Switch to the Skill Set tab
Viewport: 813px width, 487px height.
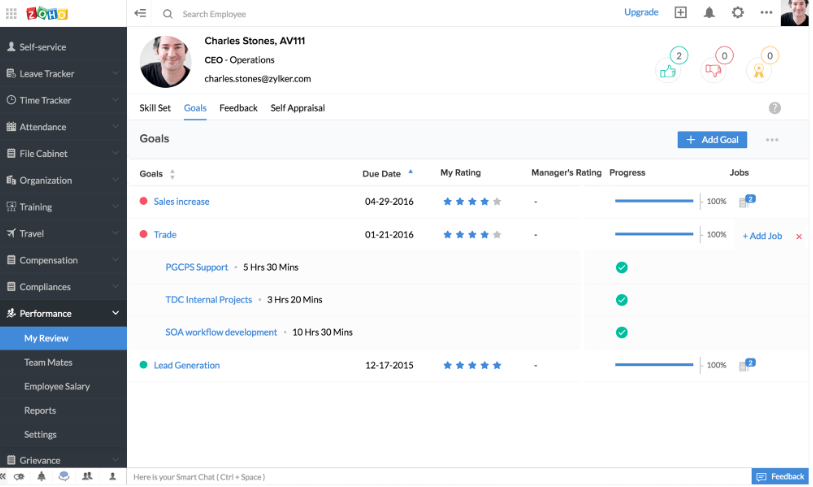(x=155, y=108)
